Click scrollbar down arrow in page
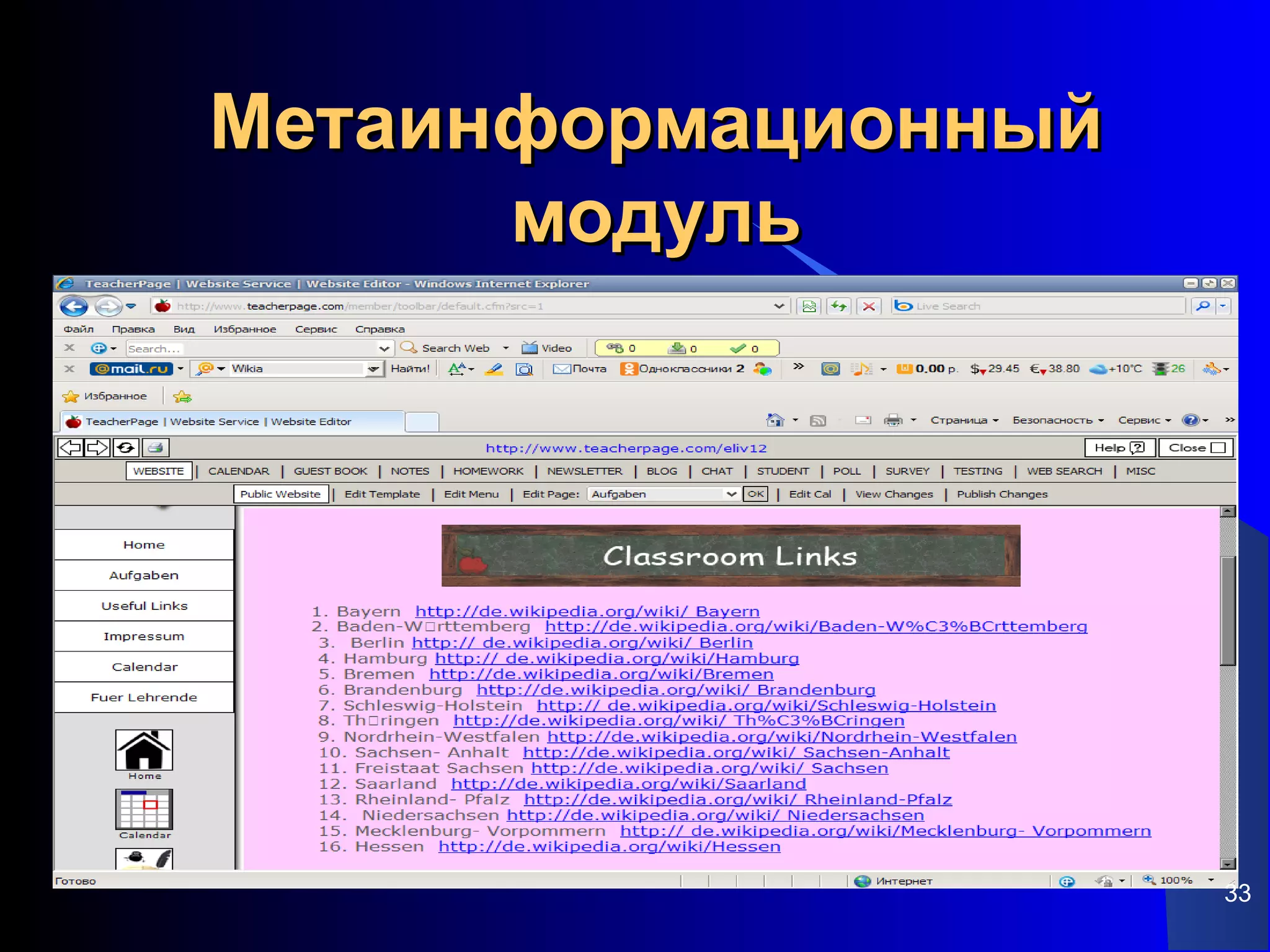This screenshot has height=952, width=1270. point(1228,864)
